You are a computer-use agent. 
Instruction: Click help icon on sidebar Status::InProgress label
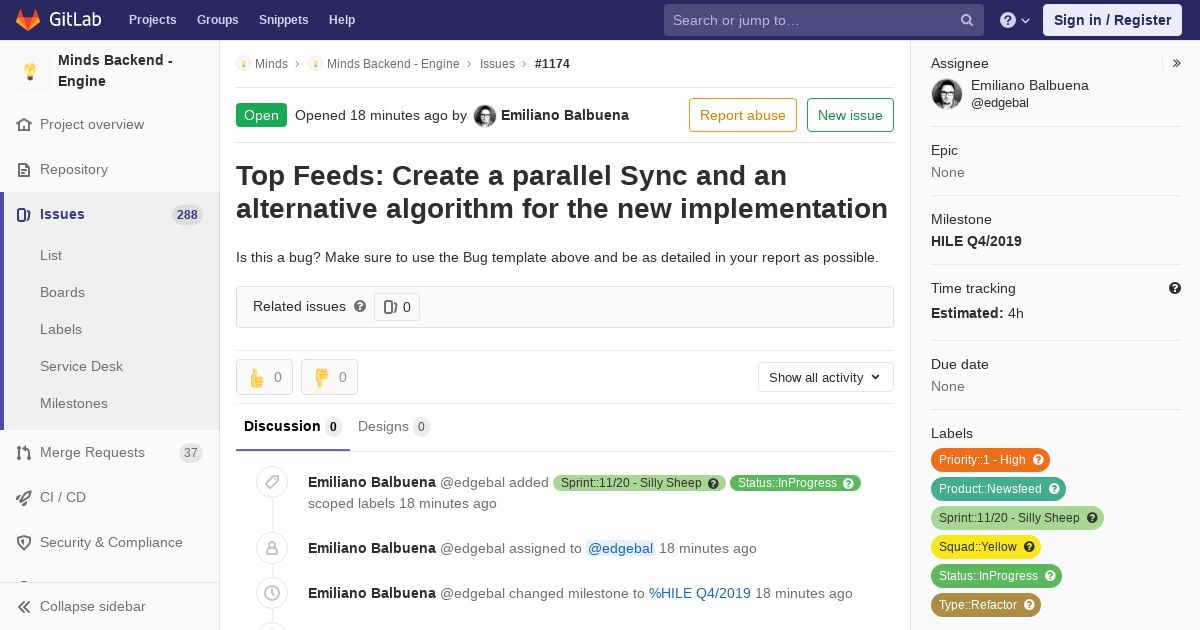(x=1050, y=576)
